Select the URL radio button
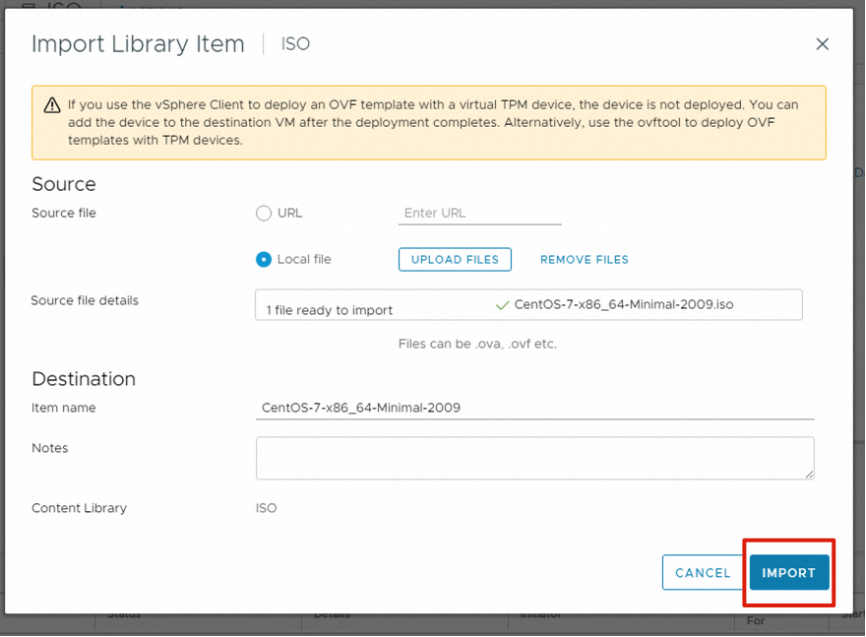The width and height of the screenshot is (866, 637). coord(264,213)
